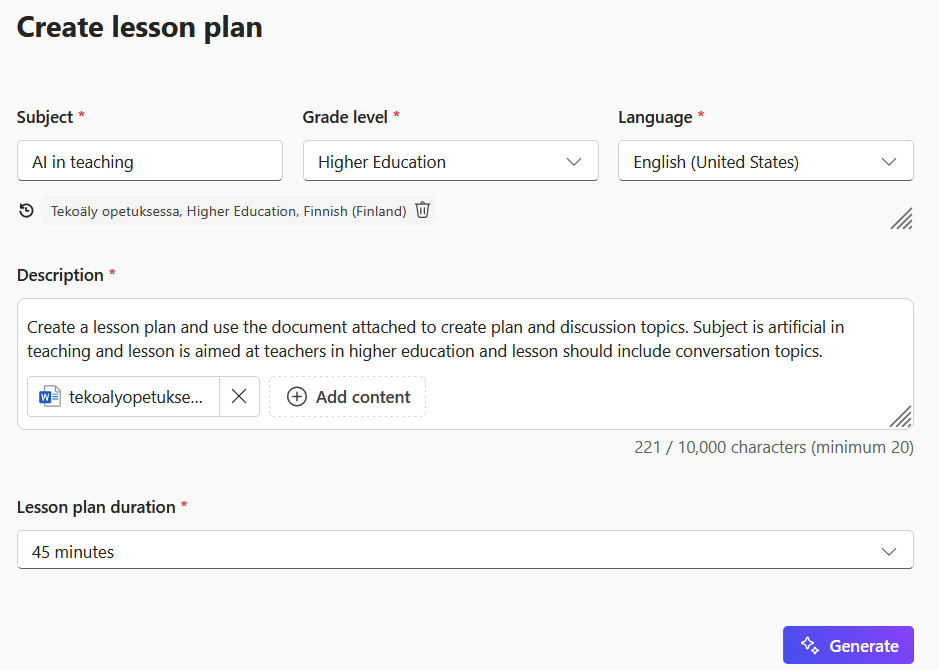Click the Add content button
The height and width of the screenshot is (670, 939).
click(347, 396)
